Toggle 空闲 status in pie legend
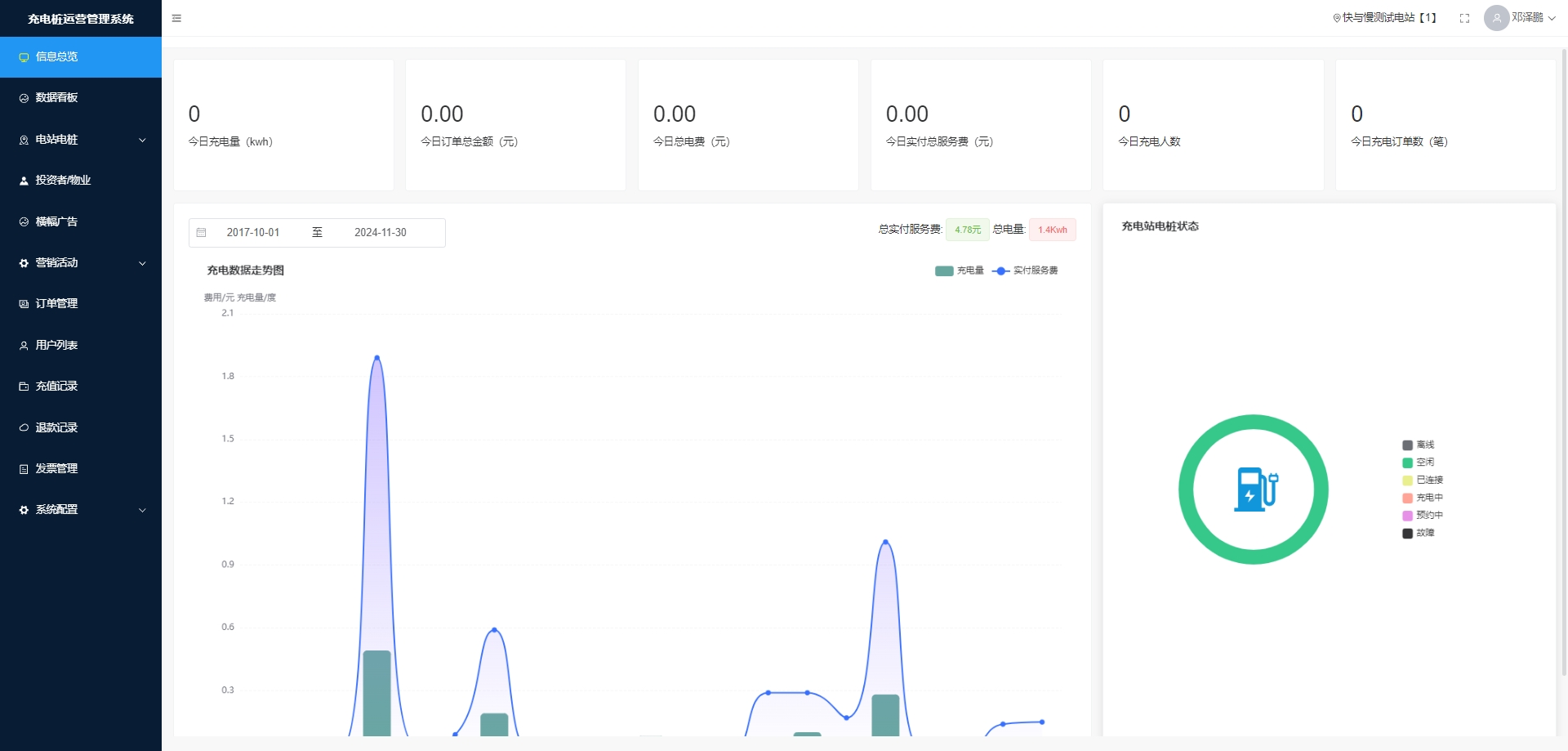The height and width of the screenshot is (751, 1568). 1419,463
